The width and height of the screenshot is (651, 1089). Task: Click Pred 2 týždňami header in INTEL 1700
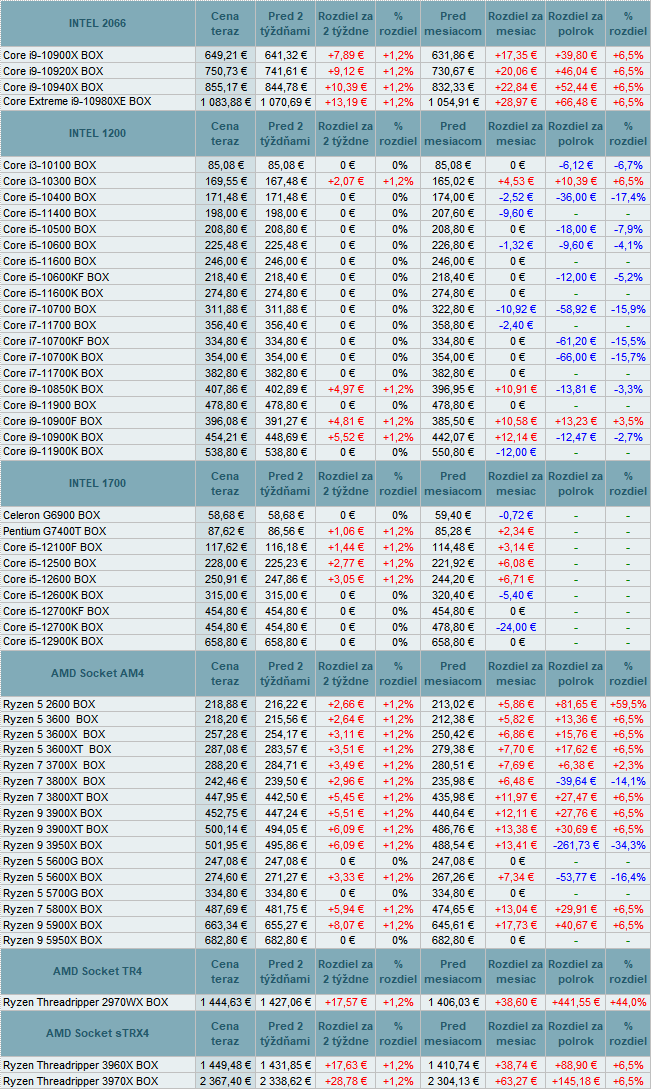pyautogui.click(x=285, y=483)
